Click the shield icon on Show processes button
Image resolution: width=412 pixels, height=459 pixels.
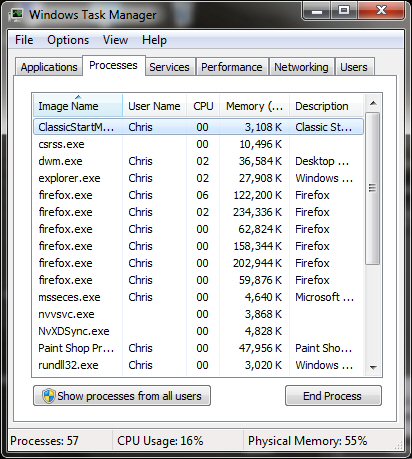(x=49, y=396)
